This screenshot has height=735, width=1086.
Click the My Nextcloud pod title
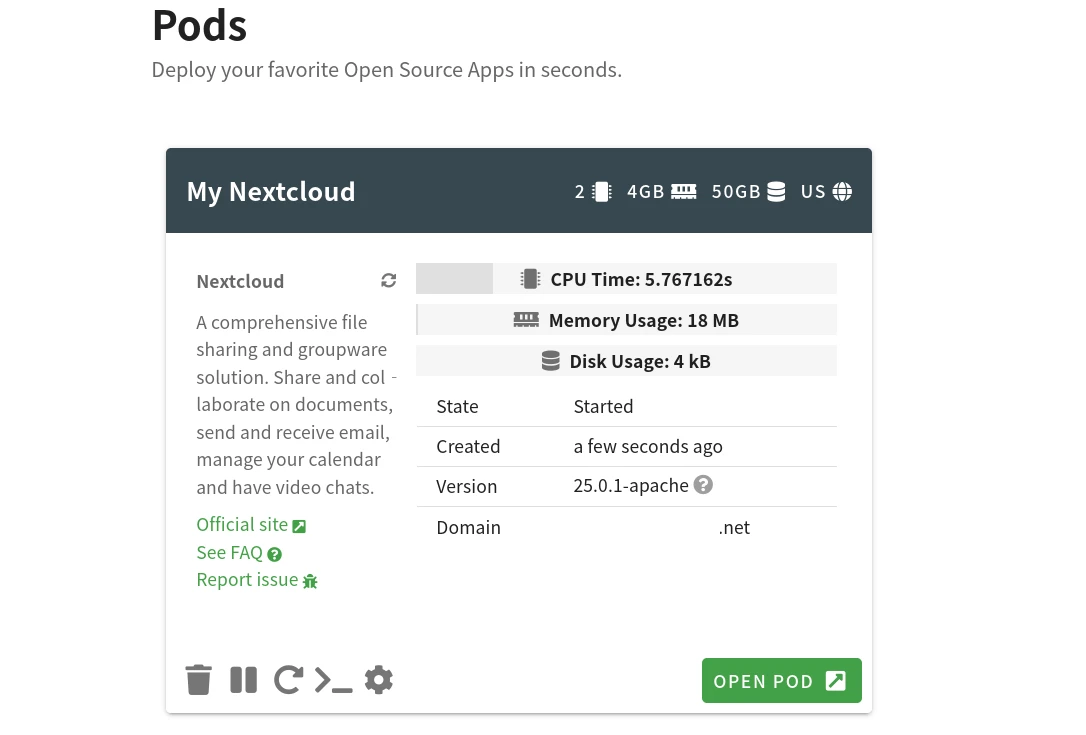[271, 192]
